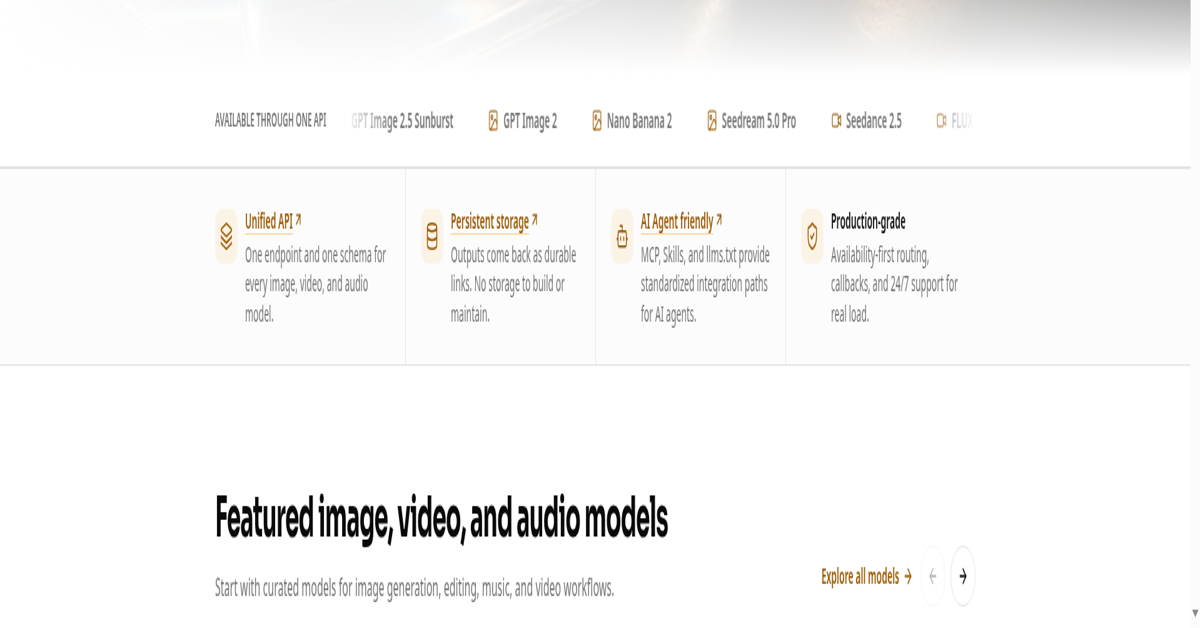
Task: Click the description 'One endpoint and one schema'
Action: pyautogui.click(x=316, y=284)
